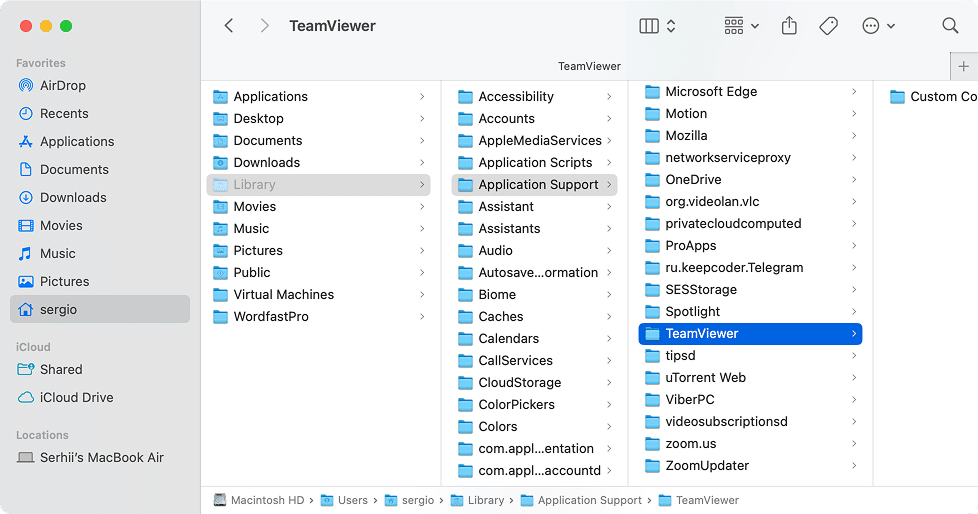
Task: Select the Spotlight folder
Action: (750, 311)
